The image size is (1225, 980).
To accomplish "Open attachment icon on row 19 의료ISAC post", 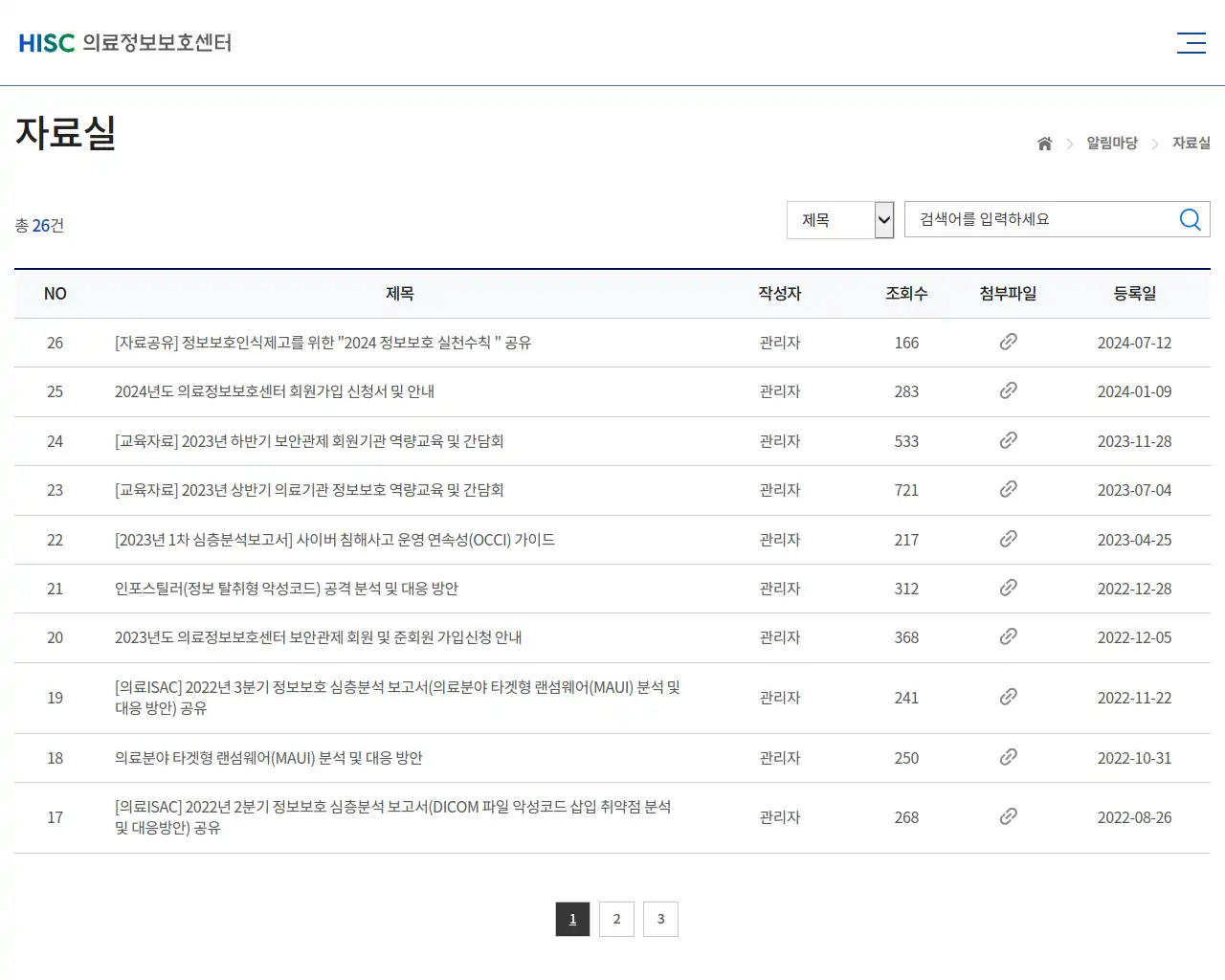I will pyautogui.click(x=1009, y=698).
